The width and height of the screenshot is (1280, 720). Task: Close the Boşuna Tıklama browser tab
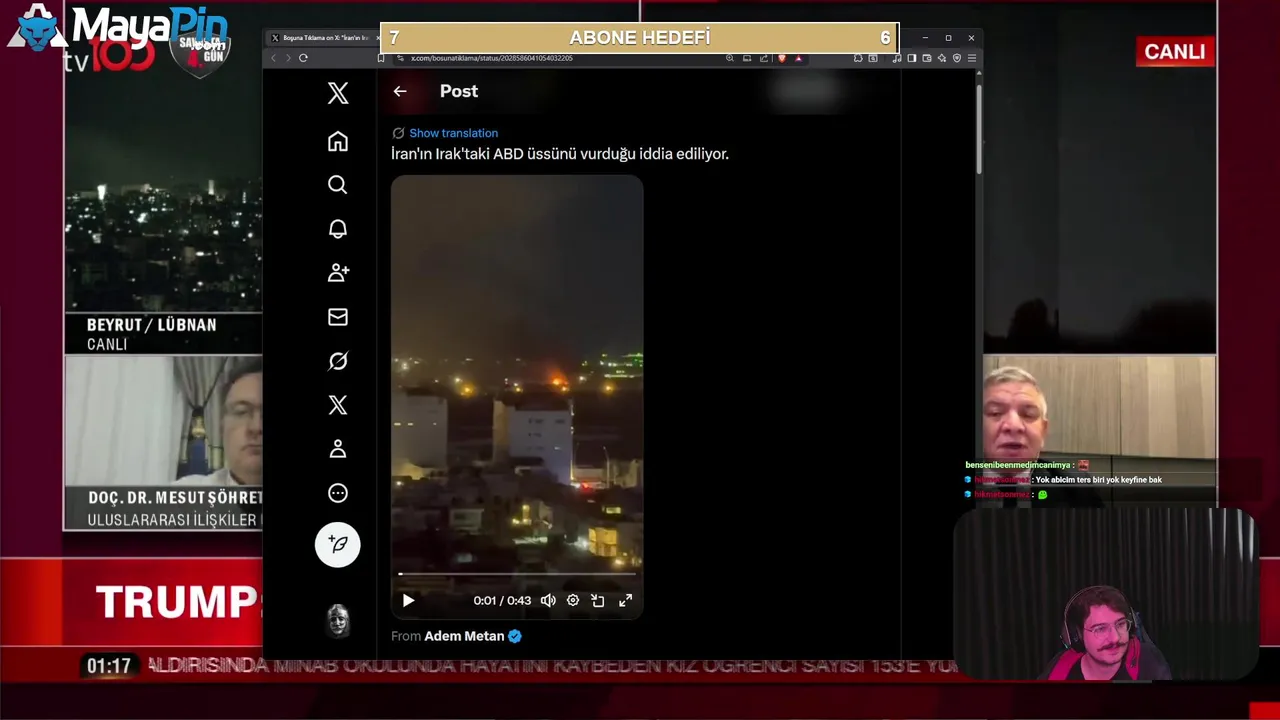tap(378, 38)
